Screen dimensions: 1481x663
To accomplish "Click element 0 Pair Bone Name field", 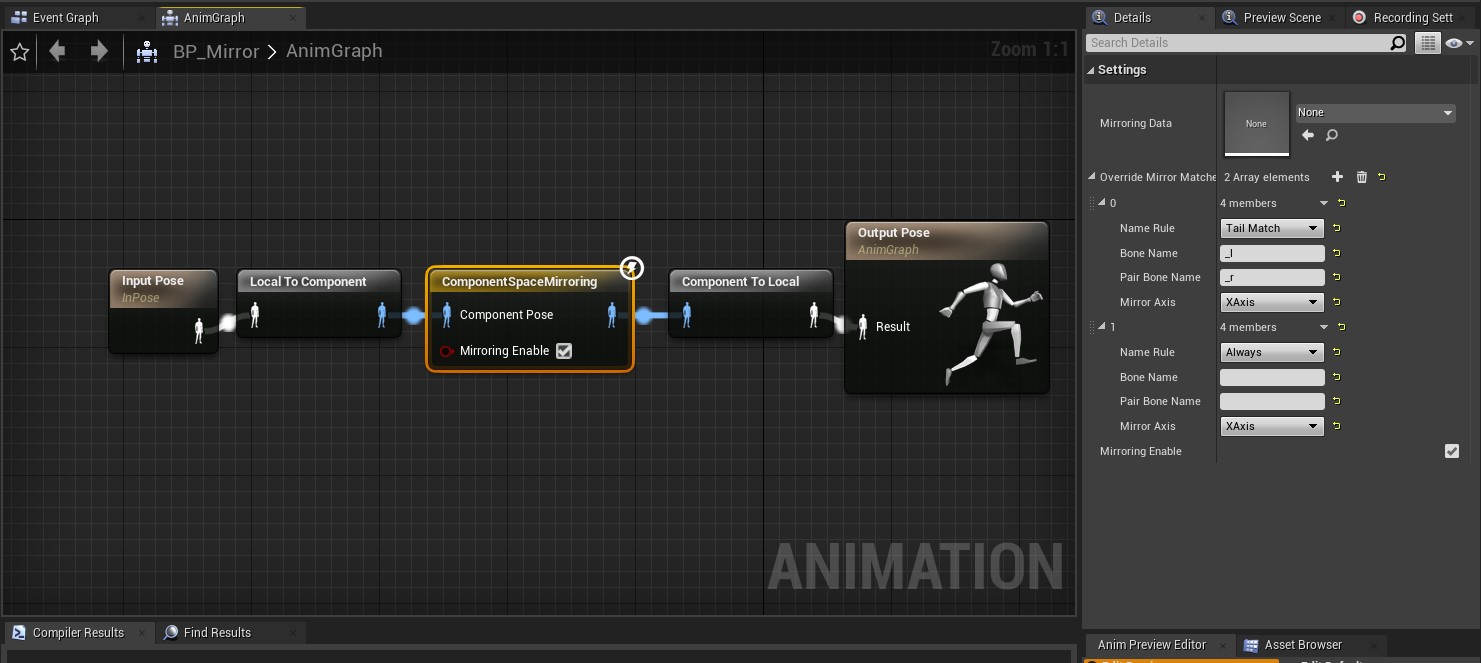I will [1272, 277].
